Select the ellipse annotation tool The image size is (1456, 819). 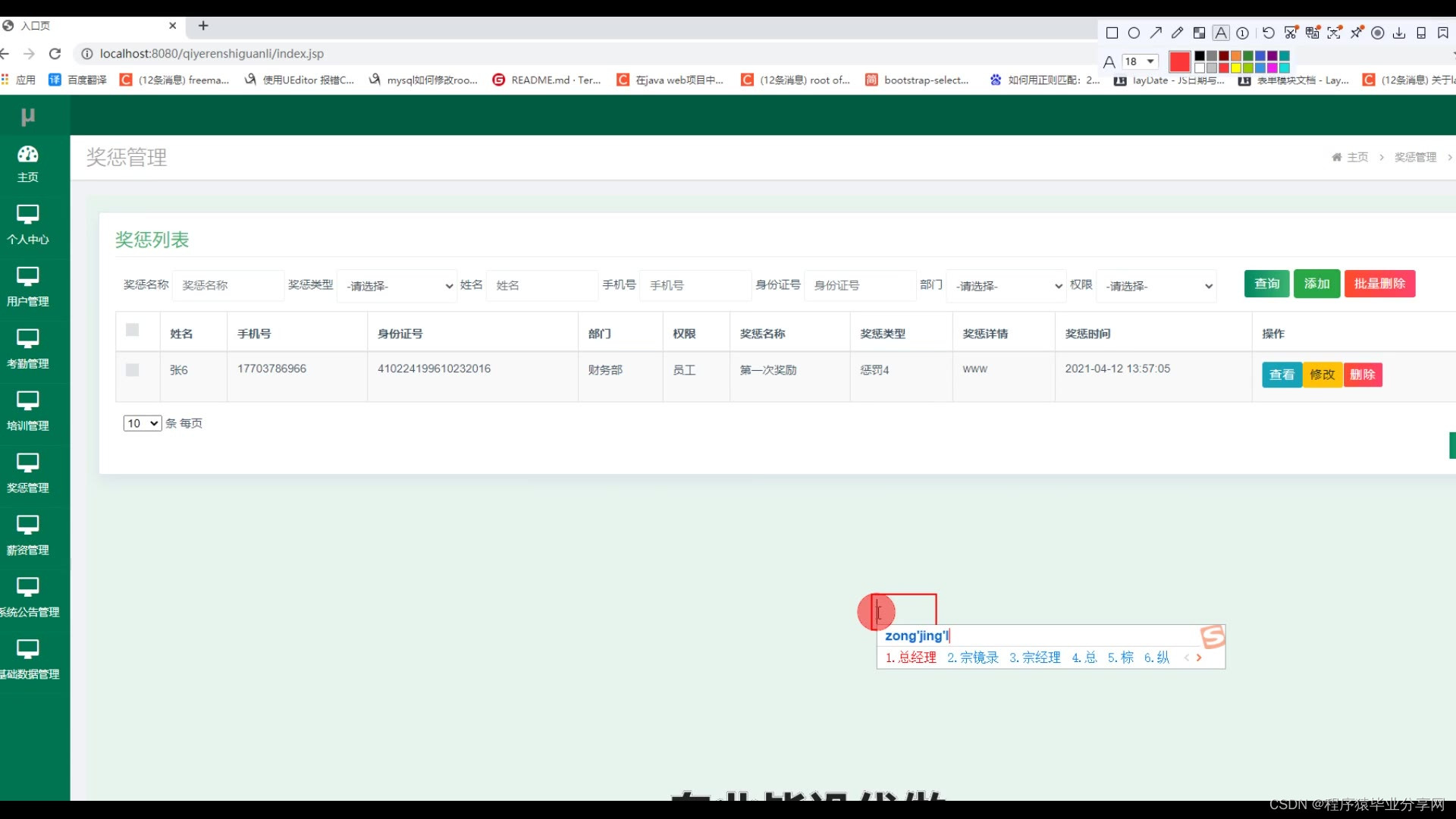click(x=1134, y=33)
